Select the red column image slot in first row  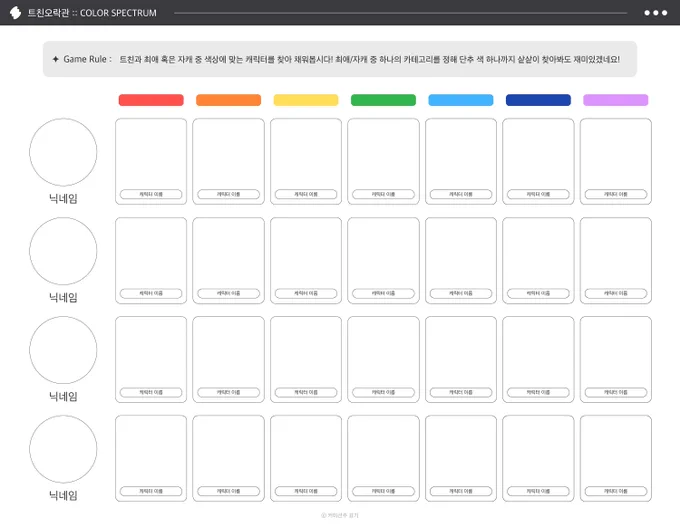tap(151, 161)
